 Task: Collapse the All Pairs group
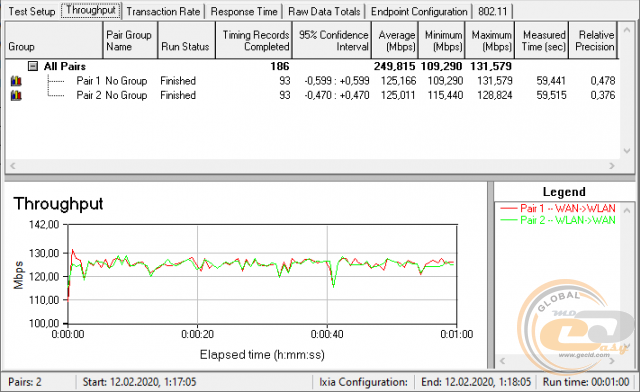pos(33,66)
